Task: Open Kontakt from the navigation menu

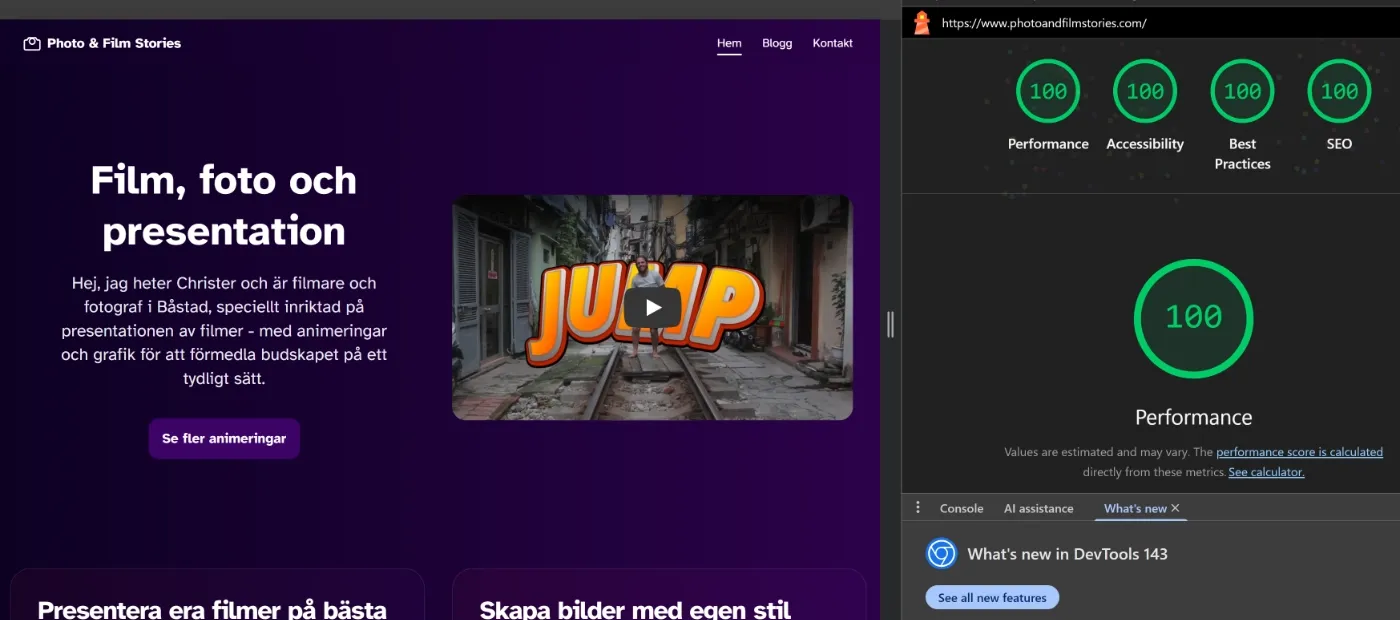Action: [832, 43]
